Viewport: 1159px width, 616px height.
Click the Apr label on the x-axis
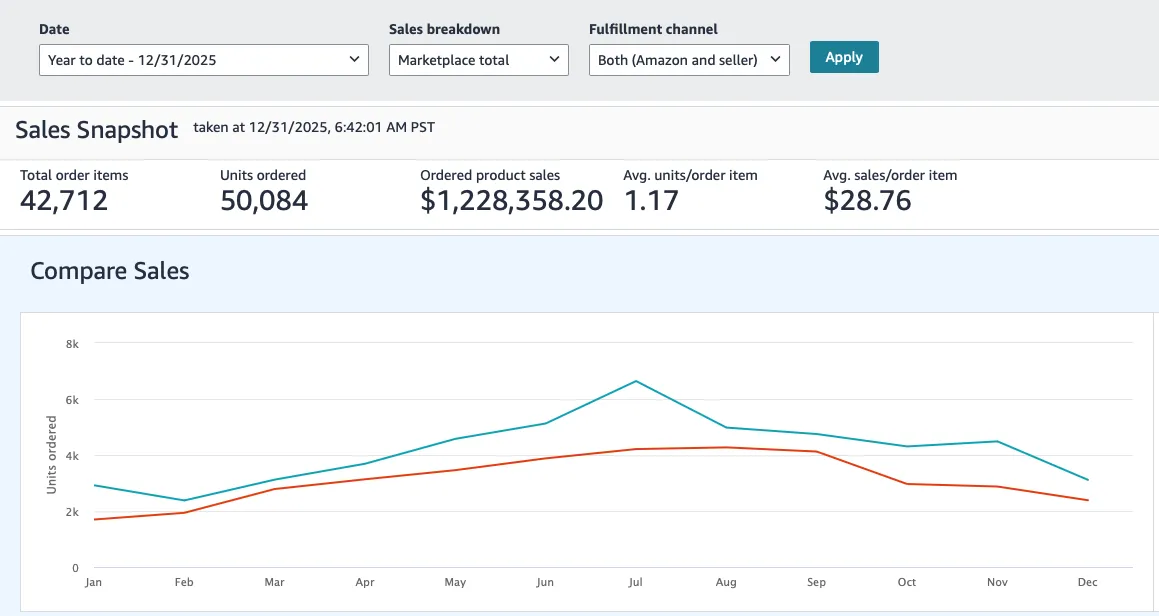pos(365,582)
